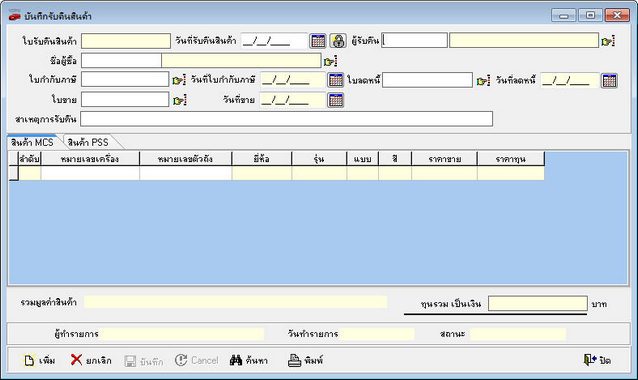The height and width of the screenshot is (380, 638).
Task: Click the ชื่อผู้ซื้อ name field
Action: point(241,61)
